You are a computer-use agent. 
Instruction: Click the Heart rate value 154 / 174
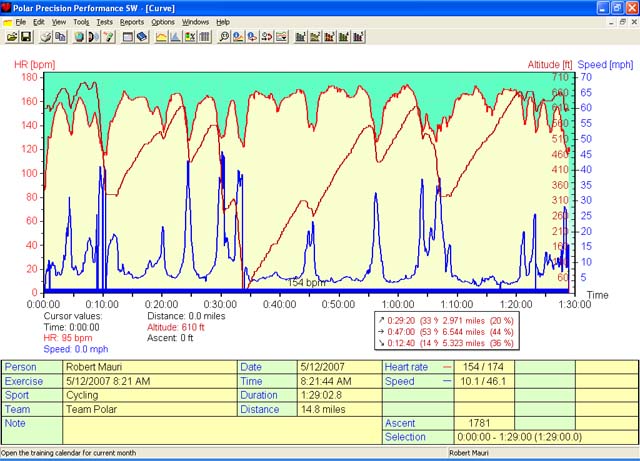point(483,367)
